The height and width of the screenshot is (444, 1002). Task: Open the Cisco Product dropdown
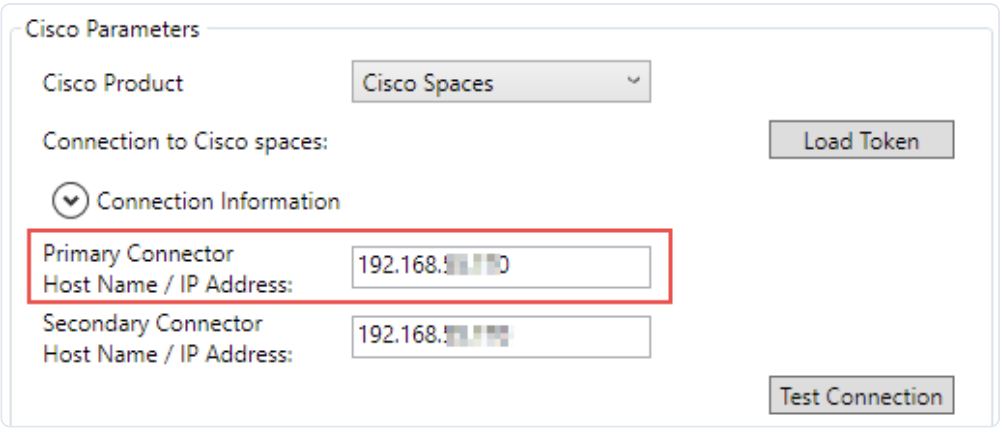[x=500, y=83]
